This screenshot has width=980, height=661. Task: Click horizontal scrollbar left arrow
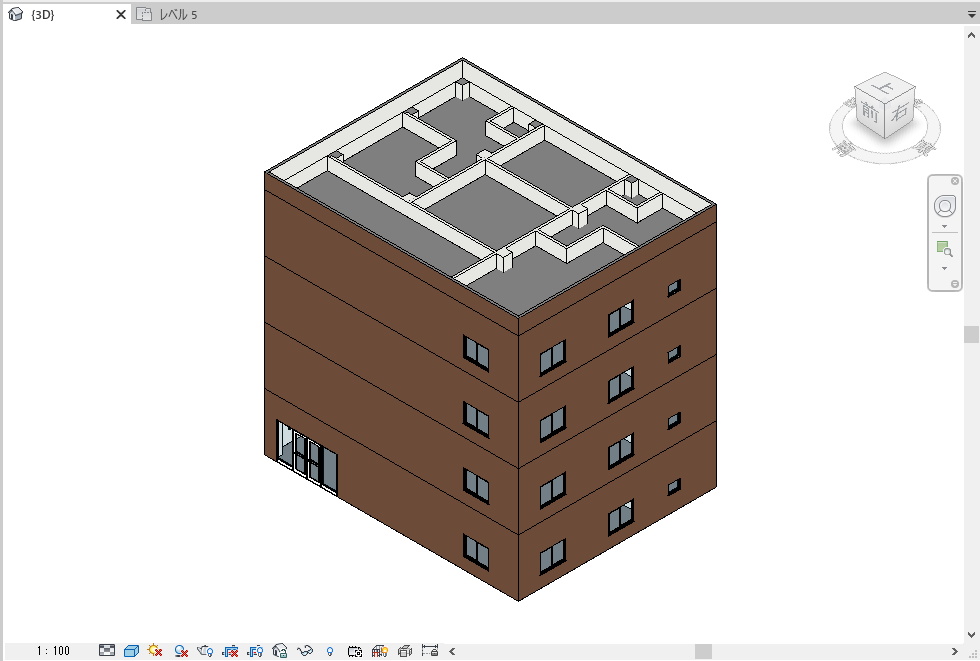452,652
